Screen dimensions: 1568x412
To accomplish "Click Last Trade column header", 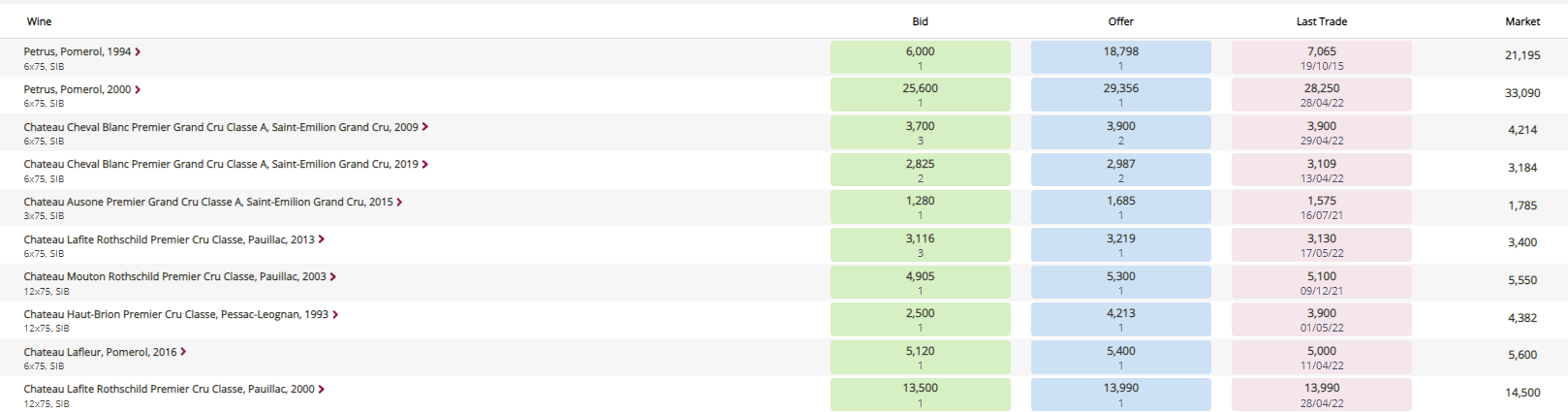I will (1322, 21).
